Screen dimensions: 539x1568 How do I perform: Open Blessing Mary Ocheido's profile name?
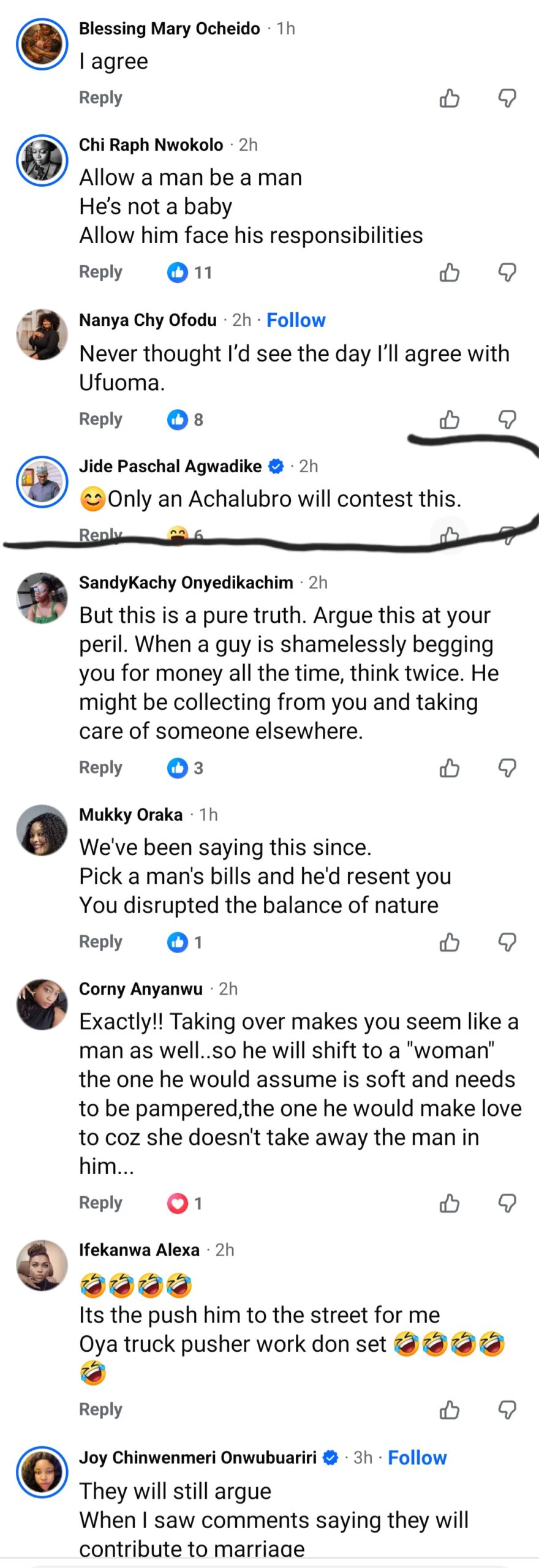pyautogui.click(x=169, y=29)
